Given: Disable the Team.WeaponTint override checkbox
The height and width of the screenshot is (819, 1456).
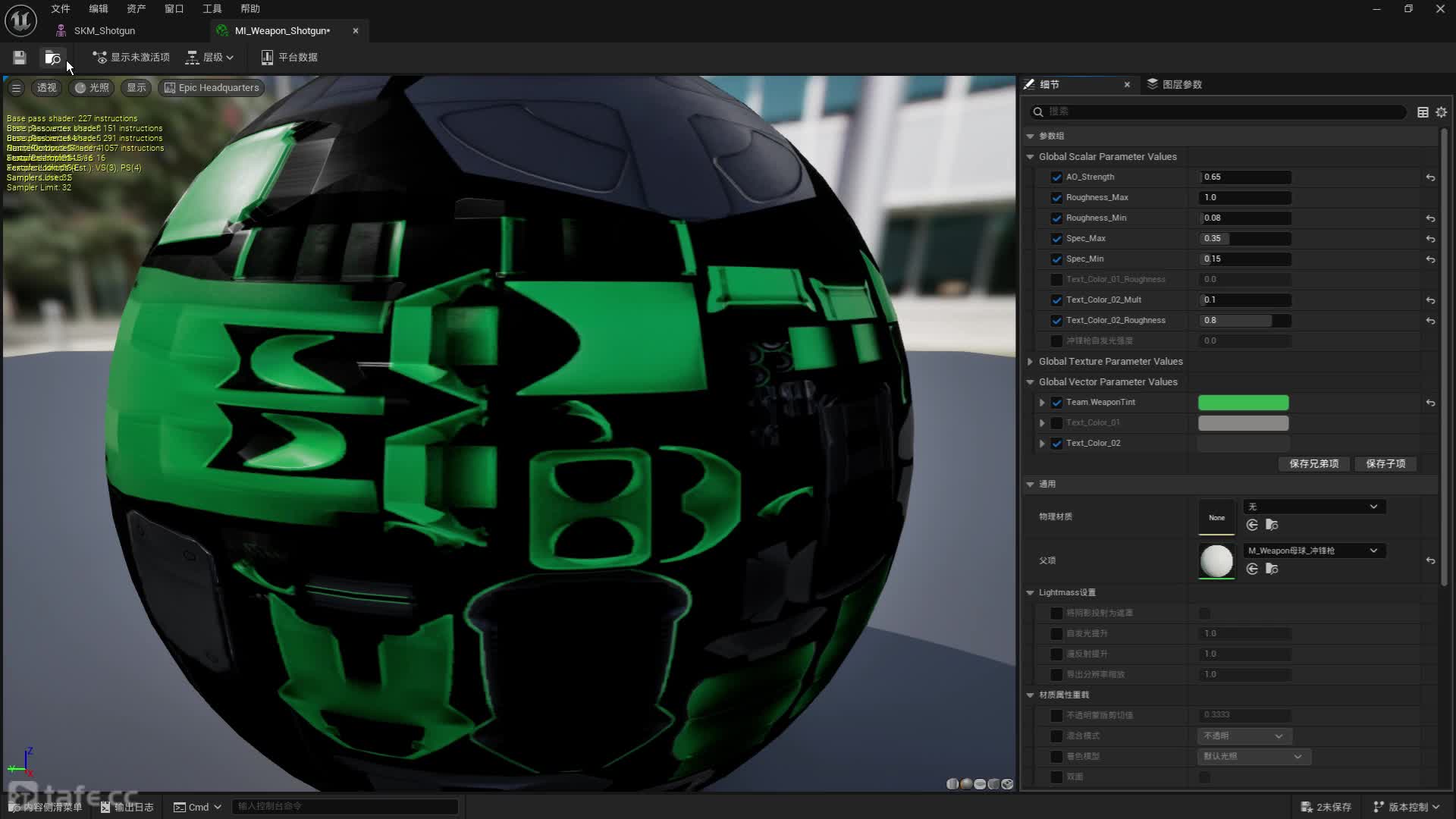Looking at the screenshot, I should point(1056,403).
